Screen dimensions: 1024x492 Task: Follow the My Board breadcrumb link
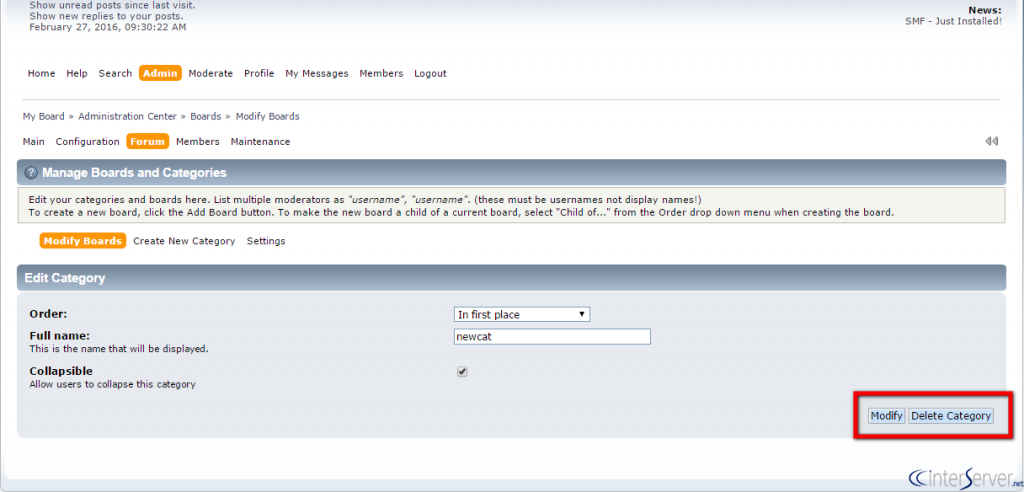click(43, 116)
